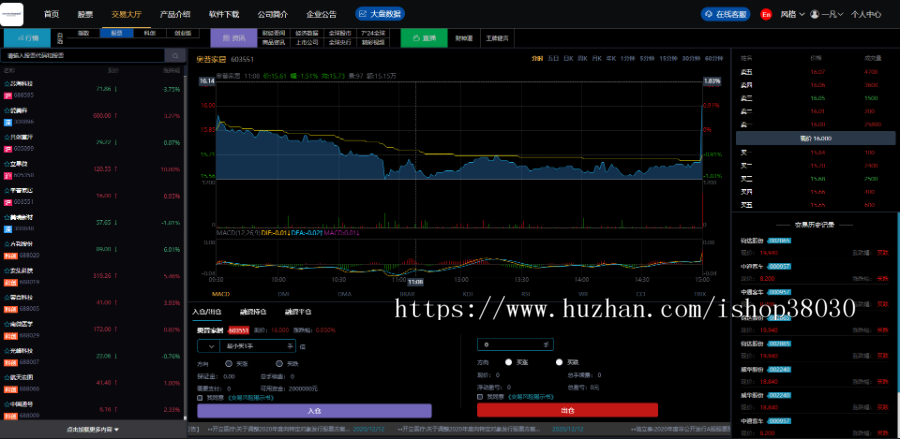The image size is (900, 439).
Task: Open the 交易大厅 trading hall menu
Action: tap(127, 14)
